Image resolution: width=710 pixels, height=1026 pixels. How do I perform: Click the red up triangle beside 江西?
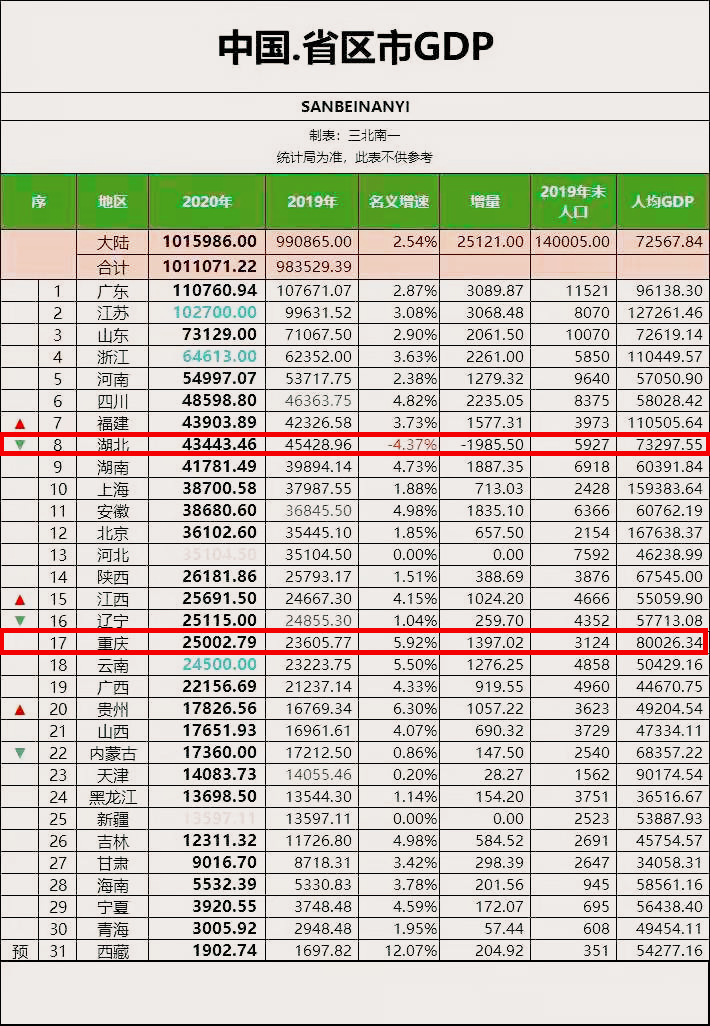click(20, 599)
